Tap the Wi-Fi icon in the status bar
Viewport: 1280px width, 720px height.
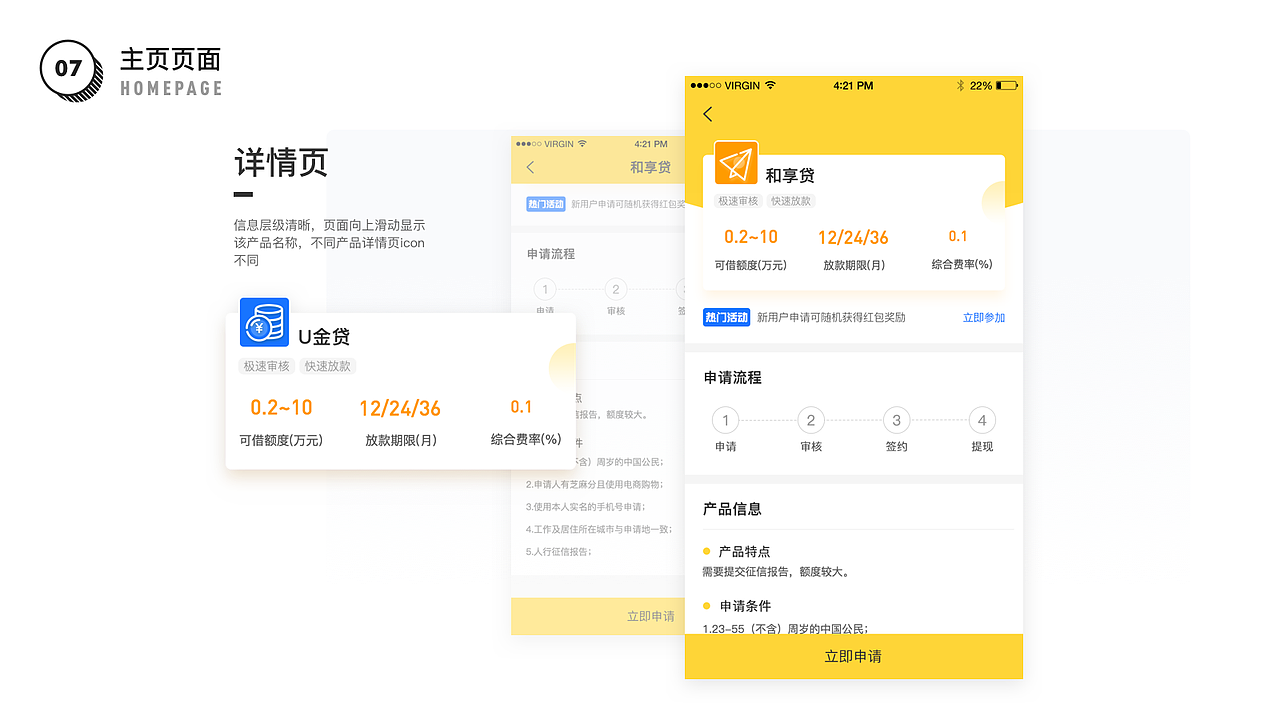coord(769,86)
